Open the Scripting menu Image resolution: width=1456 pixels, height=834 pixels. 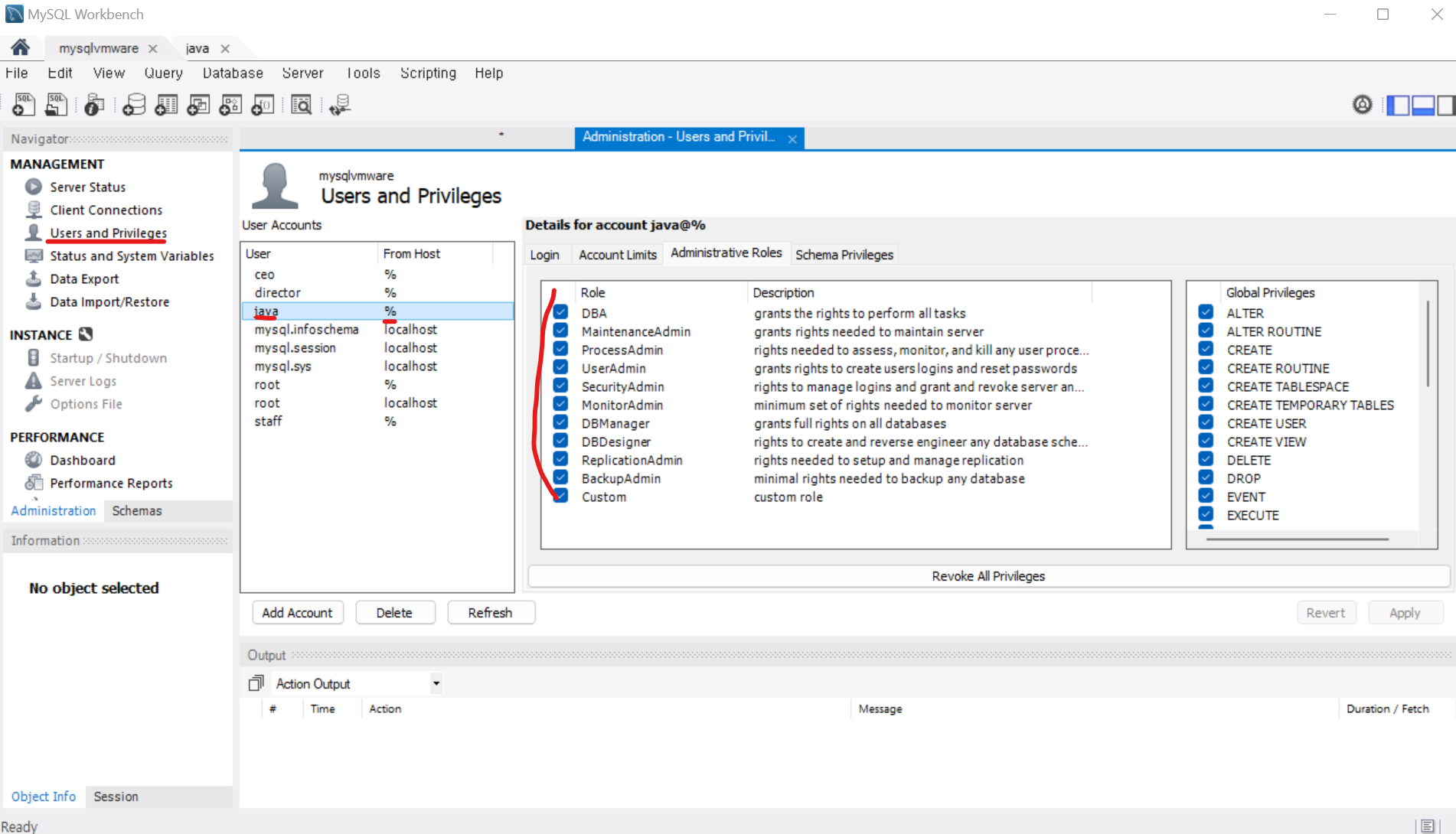tap(428, 73)
